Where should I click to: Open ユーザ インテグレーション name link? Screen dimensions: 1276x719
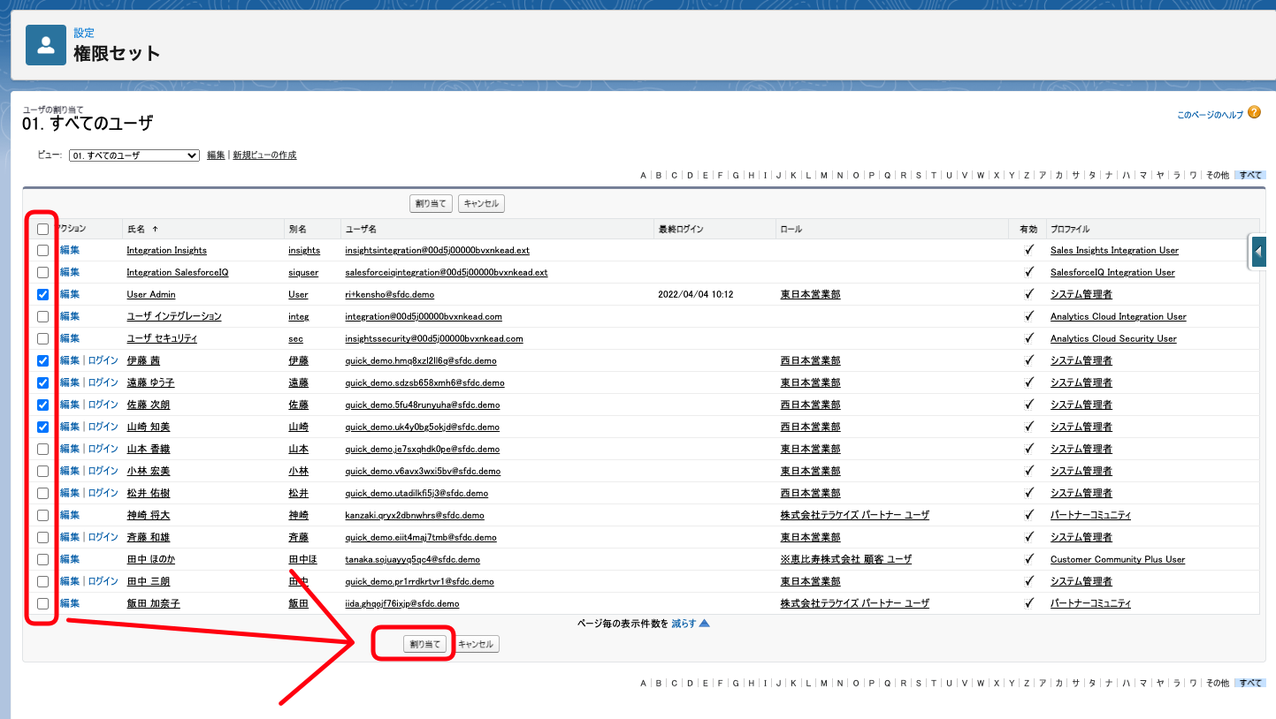pyautogui.click(x=174, y=316)
